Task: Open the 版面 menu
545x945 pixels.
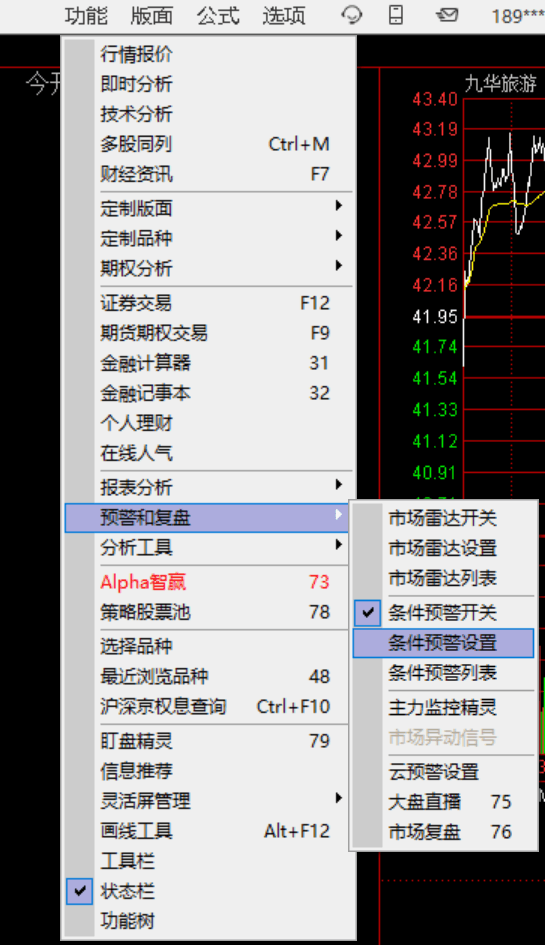Action: click(152, 16)
